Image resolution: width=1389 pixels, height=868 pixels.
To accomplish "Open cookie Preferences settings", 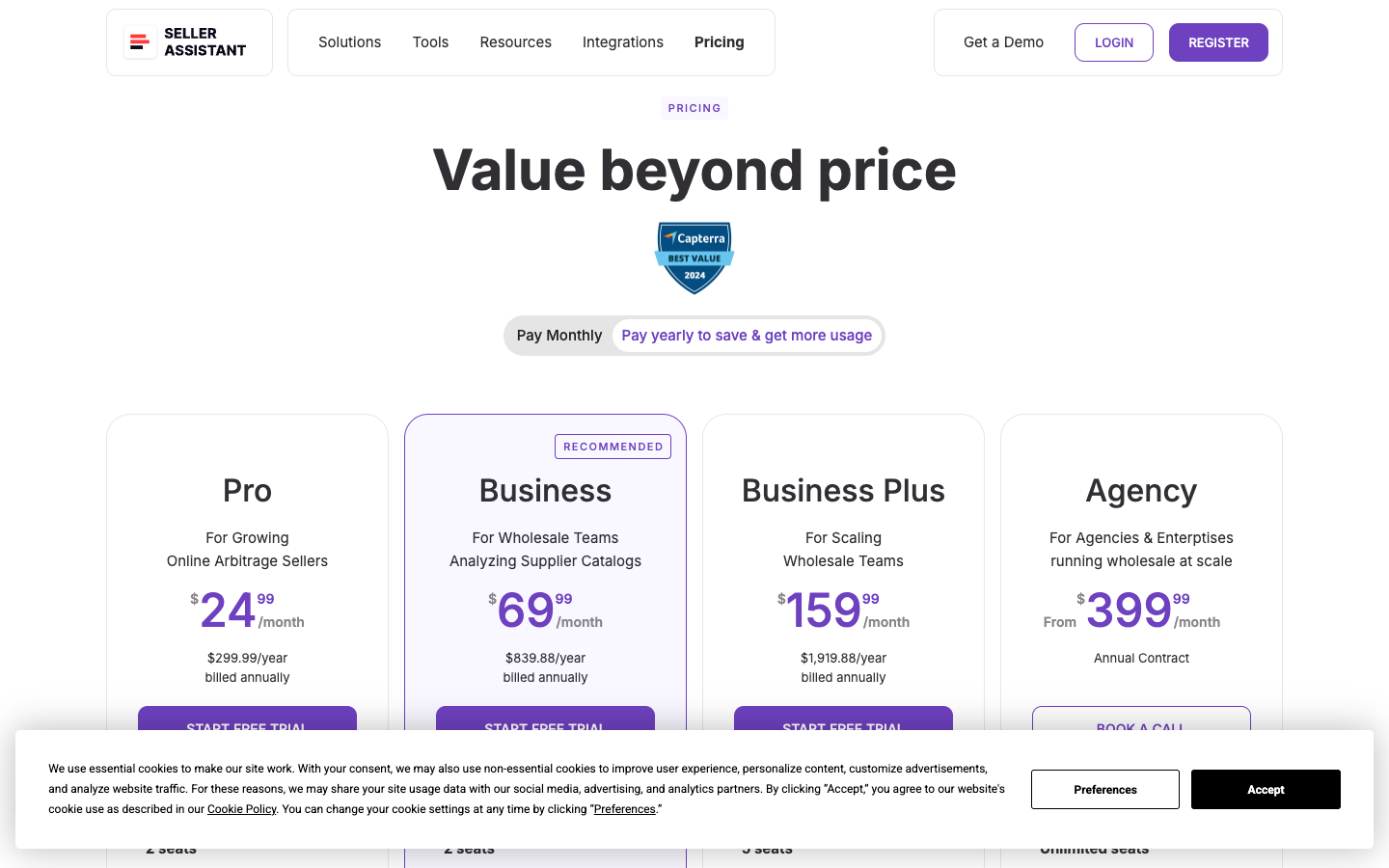I will point(1105,789).
